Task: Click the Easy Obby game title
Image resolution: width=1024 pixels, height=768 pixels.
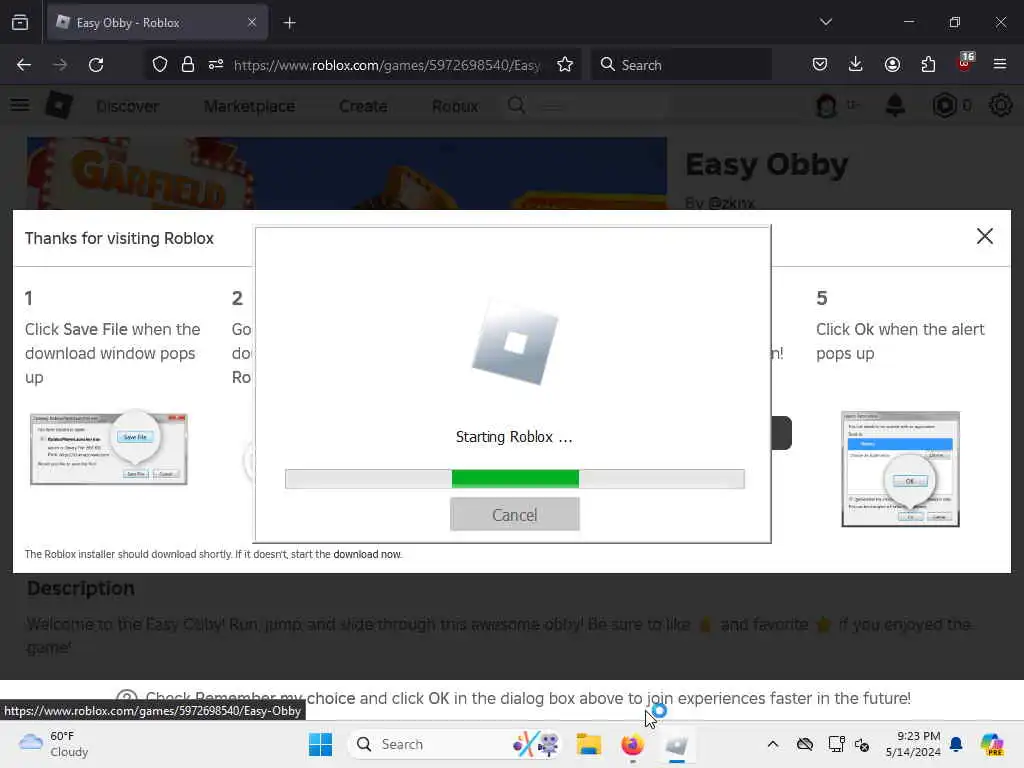Action: coord(767,164)
